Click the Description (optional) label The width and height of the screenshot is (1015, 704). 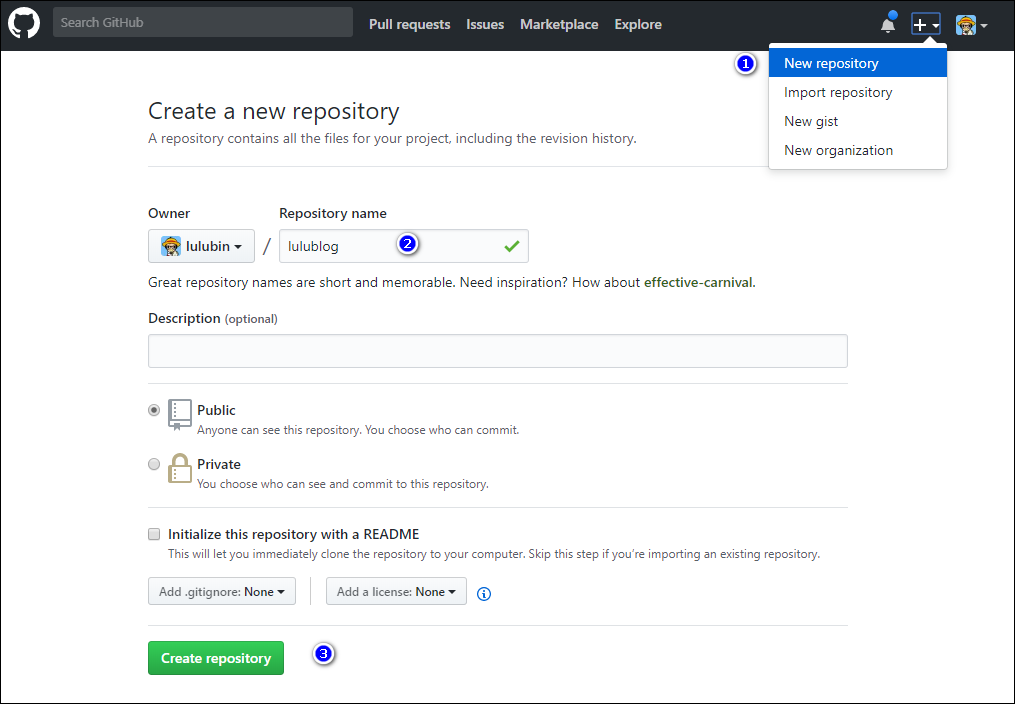point(213,318)
